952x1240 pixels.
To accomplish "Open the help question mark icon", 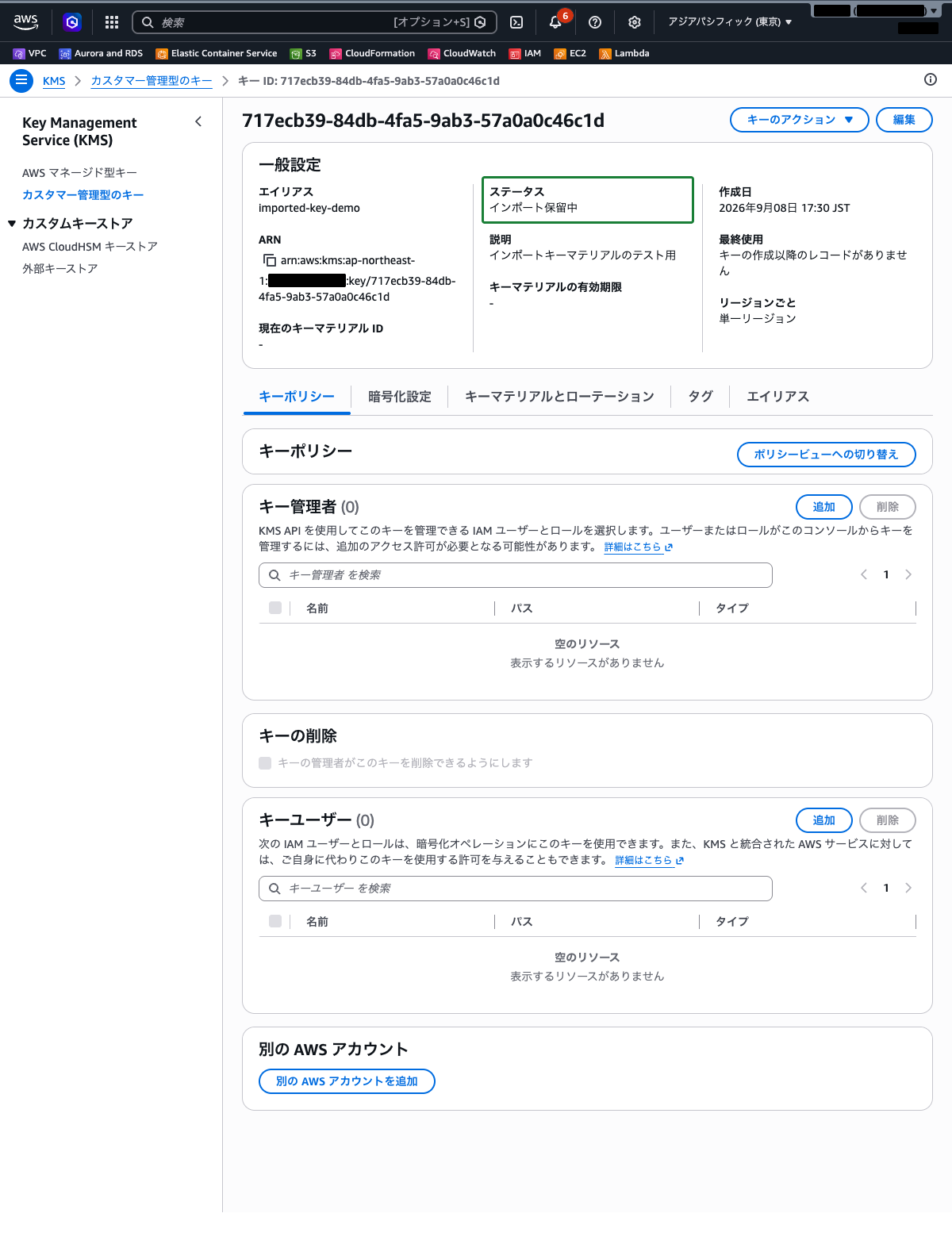I will [595, 22].
